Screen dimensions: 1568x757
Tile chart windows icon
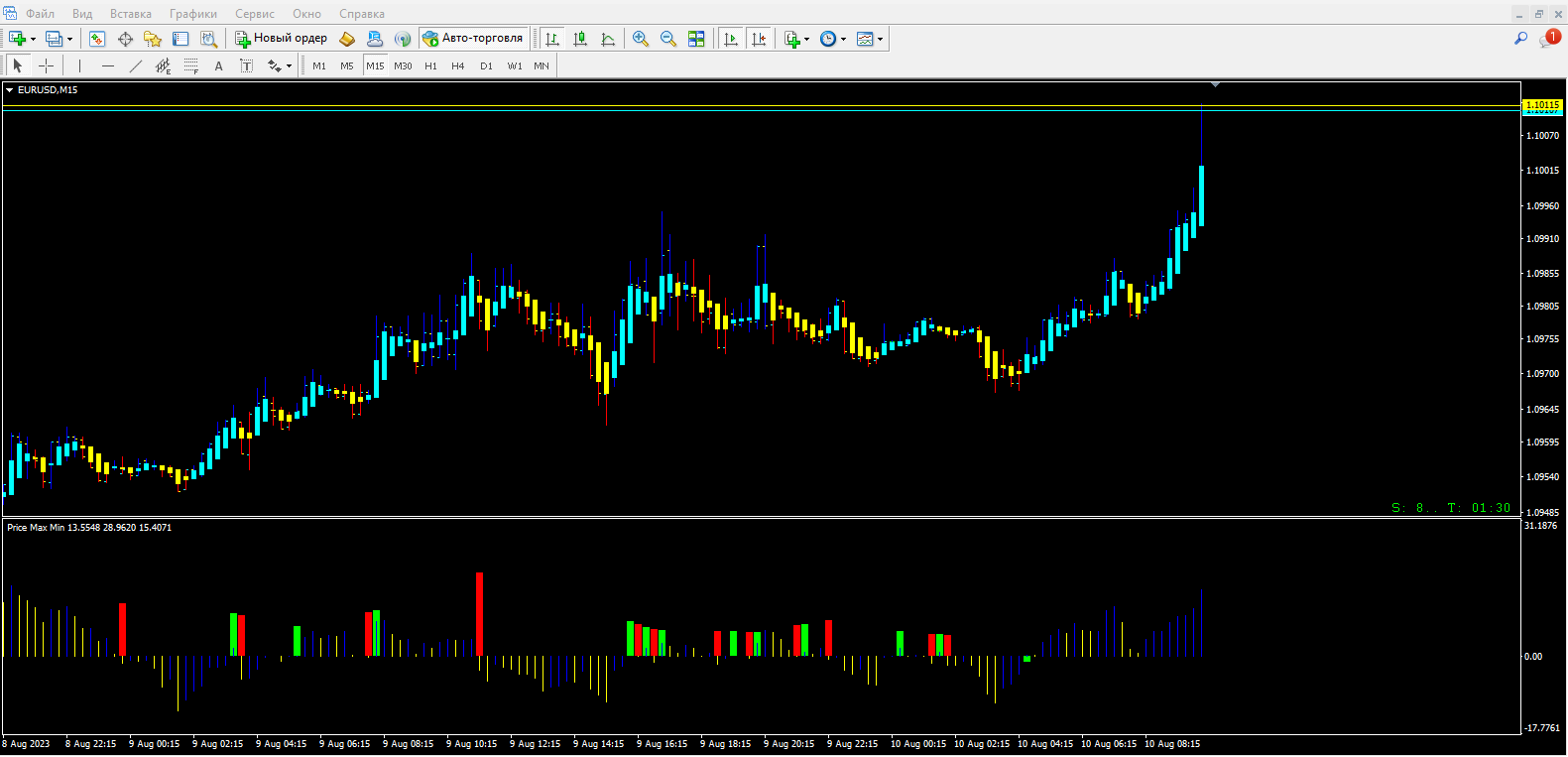pyautogui.click(x=696, y=39)
